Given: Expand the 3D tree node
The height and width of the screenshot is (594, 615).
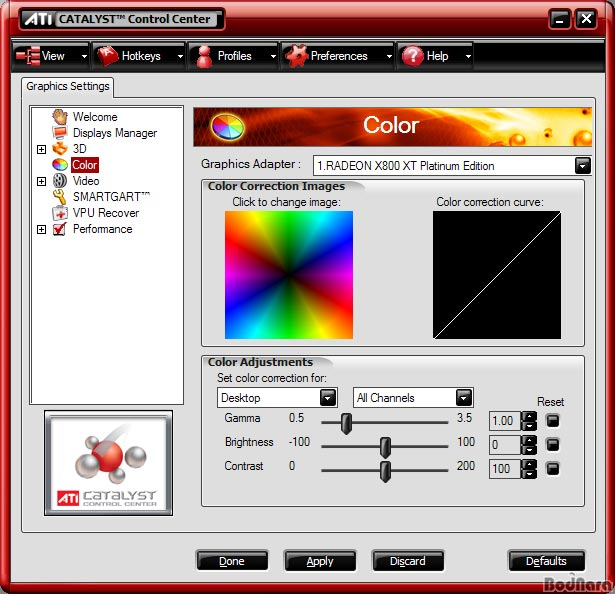Looking at the screenshot, I should [x=41, y=149].
